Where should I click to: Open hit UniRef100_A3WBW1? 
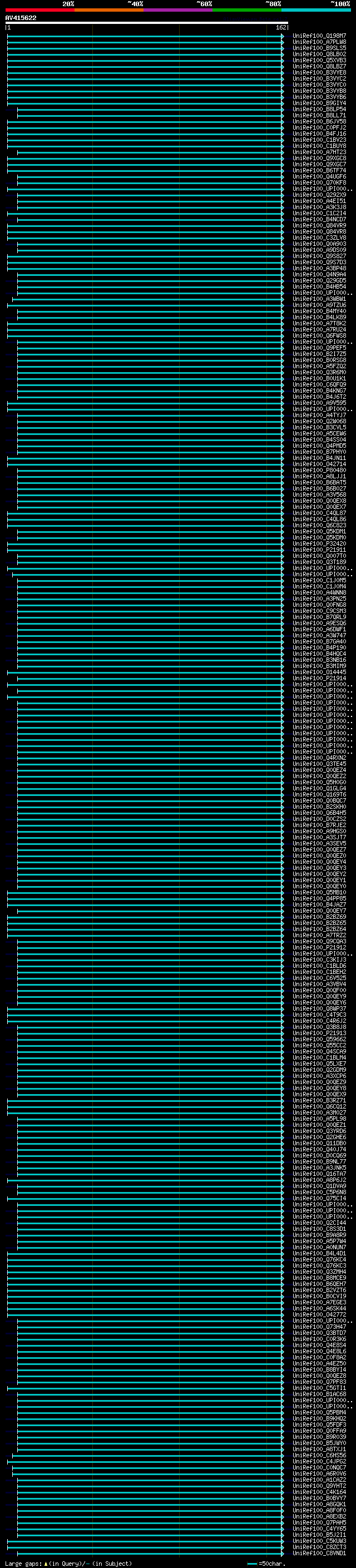(319, 299)
